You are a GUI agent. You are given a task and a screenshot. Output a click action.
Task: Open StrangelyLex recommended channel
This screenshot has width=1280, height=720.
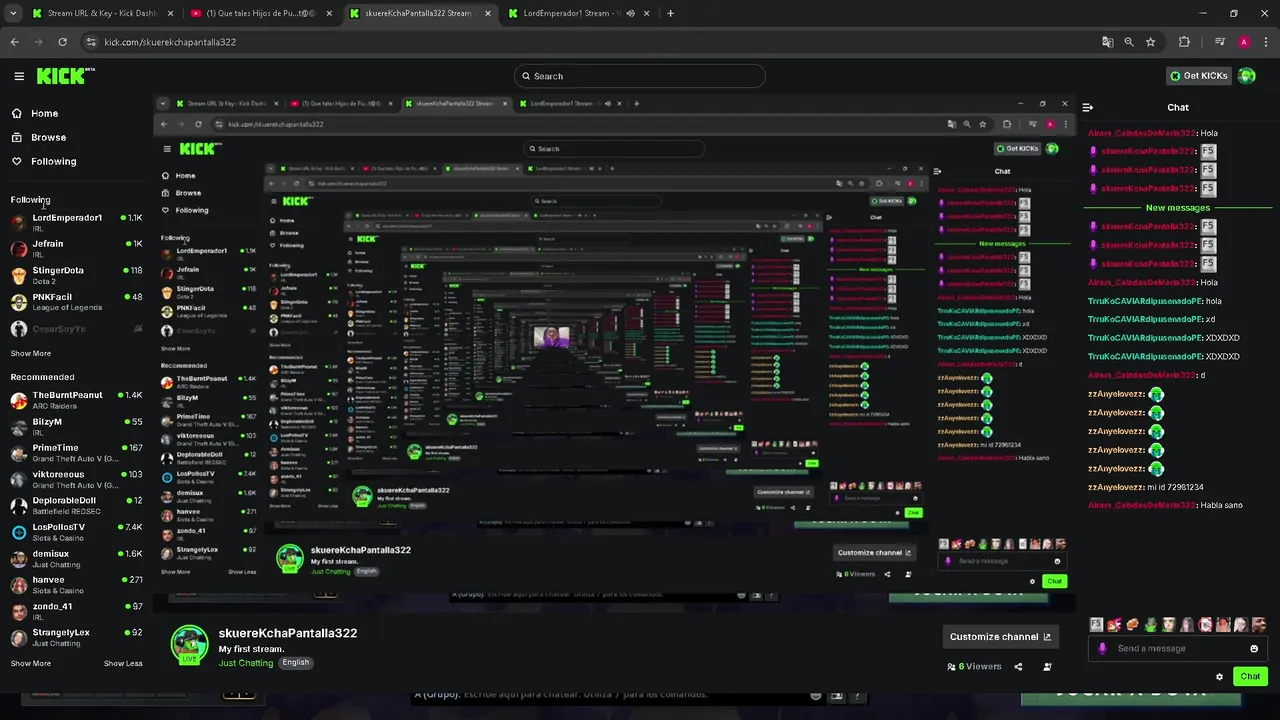pos(77,637)
